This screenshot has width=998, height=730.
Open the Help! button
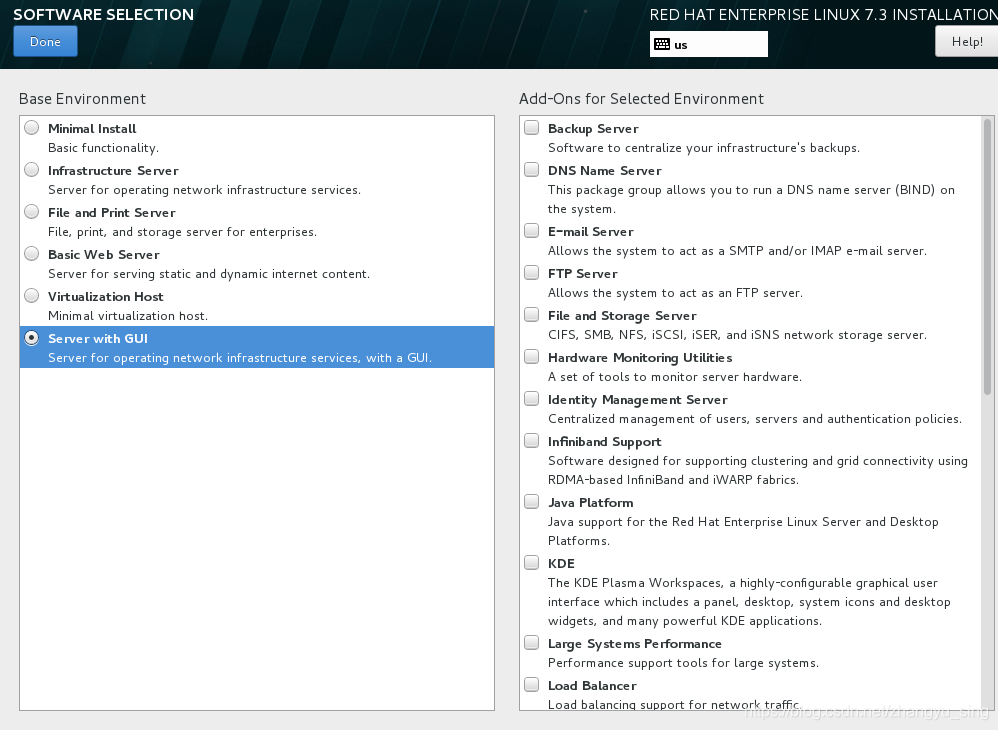[966, 41]
